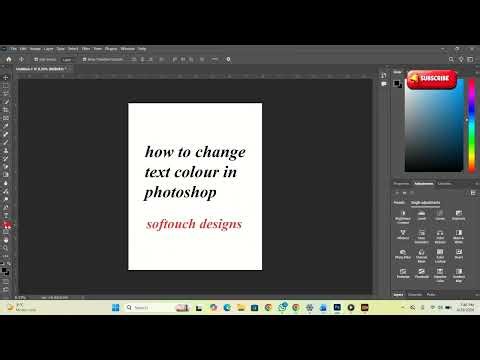Add a Threshold adjustment
Viewport: 480px width, 360px height.
(x=422, y=273)
